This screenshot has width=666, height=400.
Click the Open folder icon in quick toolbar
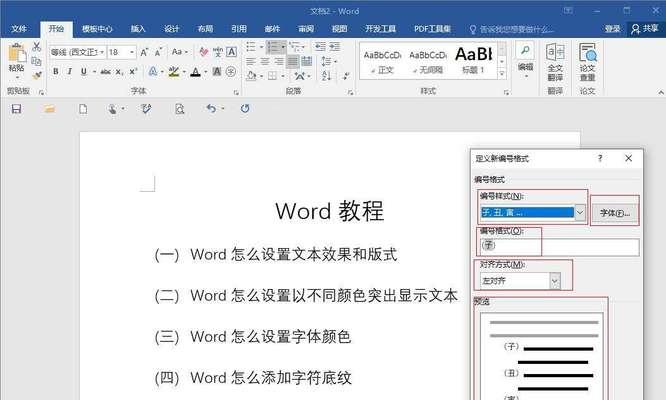tap(49, 109)
